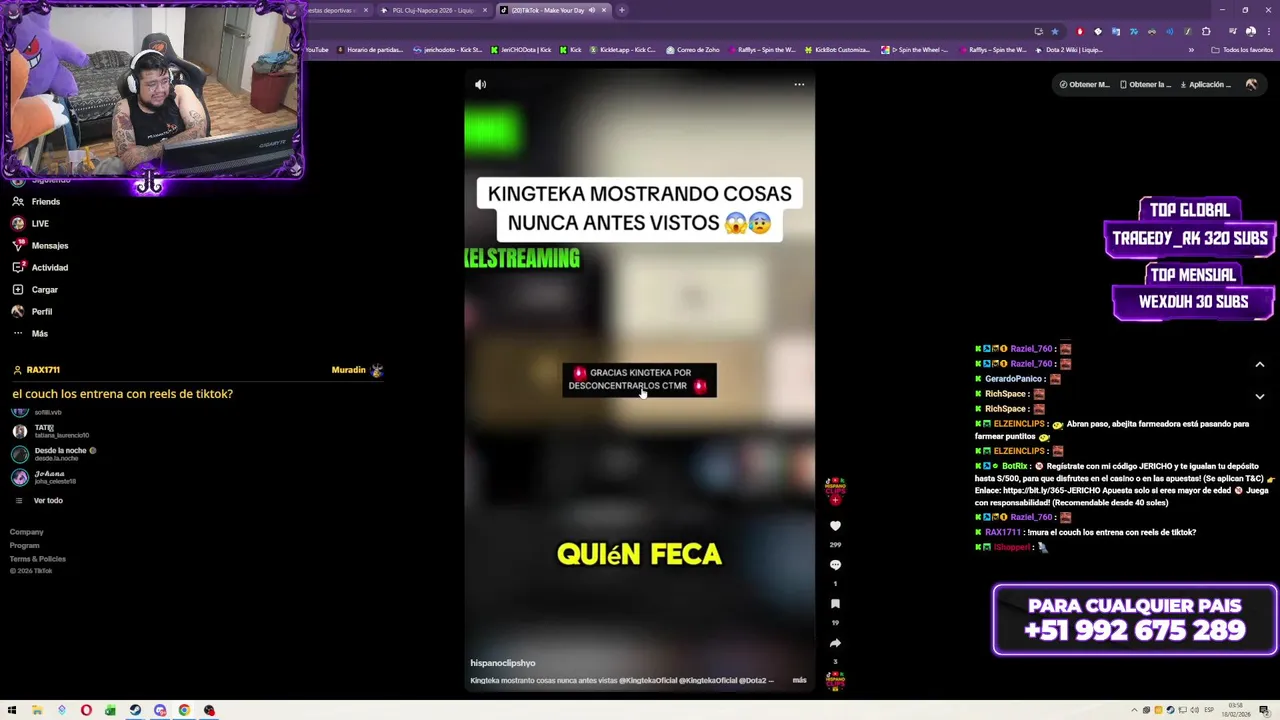
Task: Expand the video caption with más
Action: pos(799,680)
